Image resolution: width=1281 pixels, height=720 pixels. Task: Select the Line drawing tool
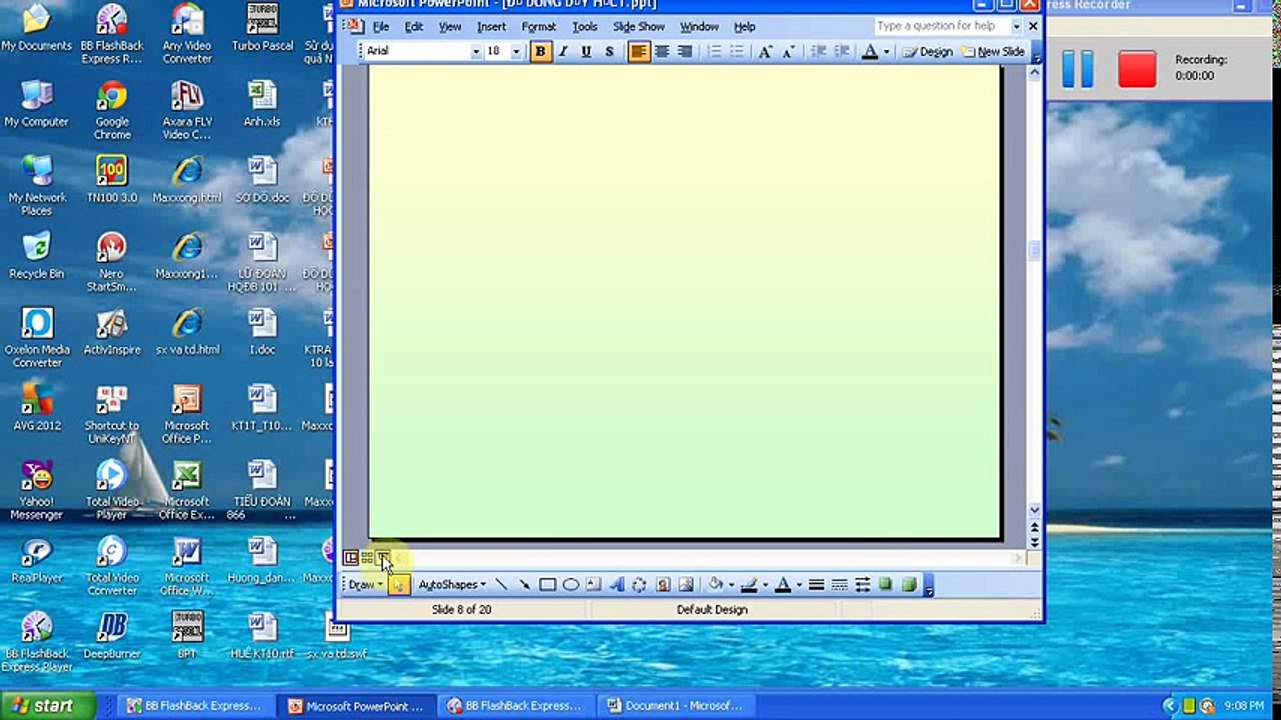pyautogui.click(x=501, y=585)
